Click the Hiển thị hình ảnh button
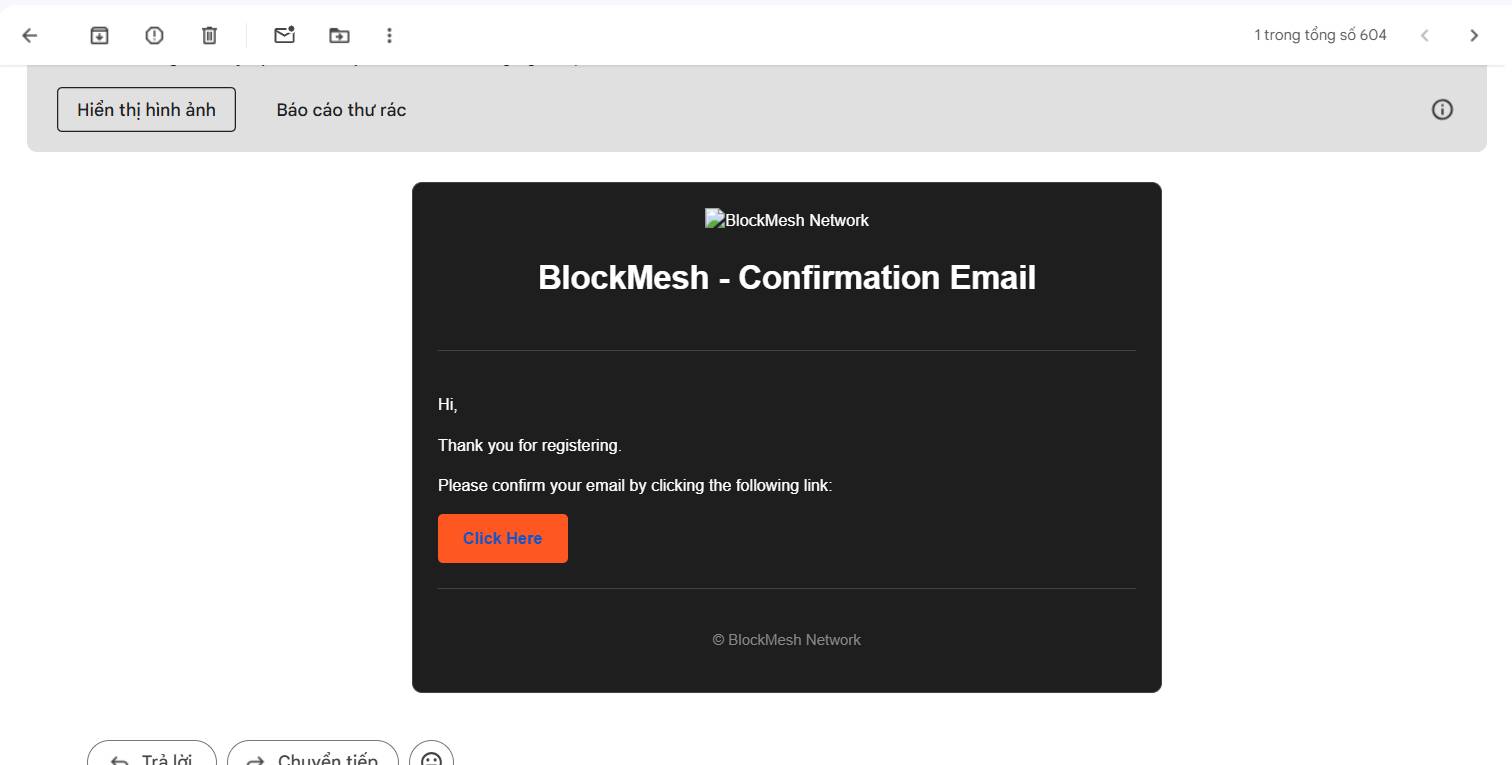 tap(146, 110)
